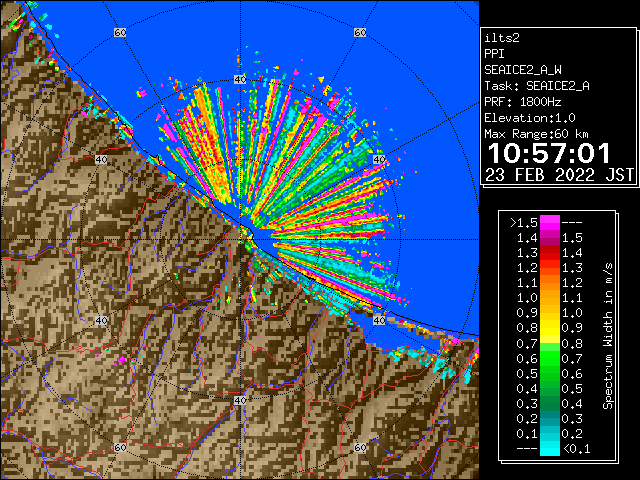640x480 pixels.
Task: Pick the bright green legend swatch between 0.6 and 0.7
Action: (x=550, y=358)
